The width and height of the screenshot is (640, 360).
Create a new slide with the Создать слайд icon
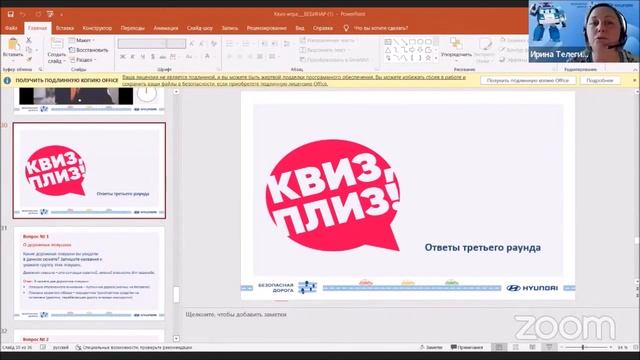(x=56, y=44)
